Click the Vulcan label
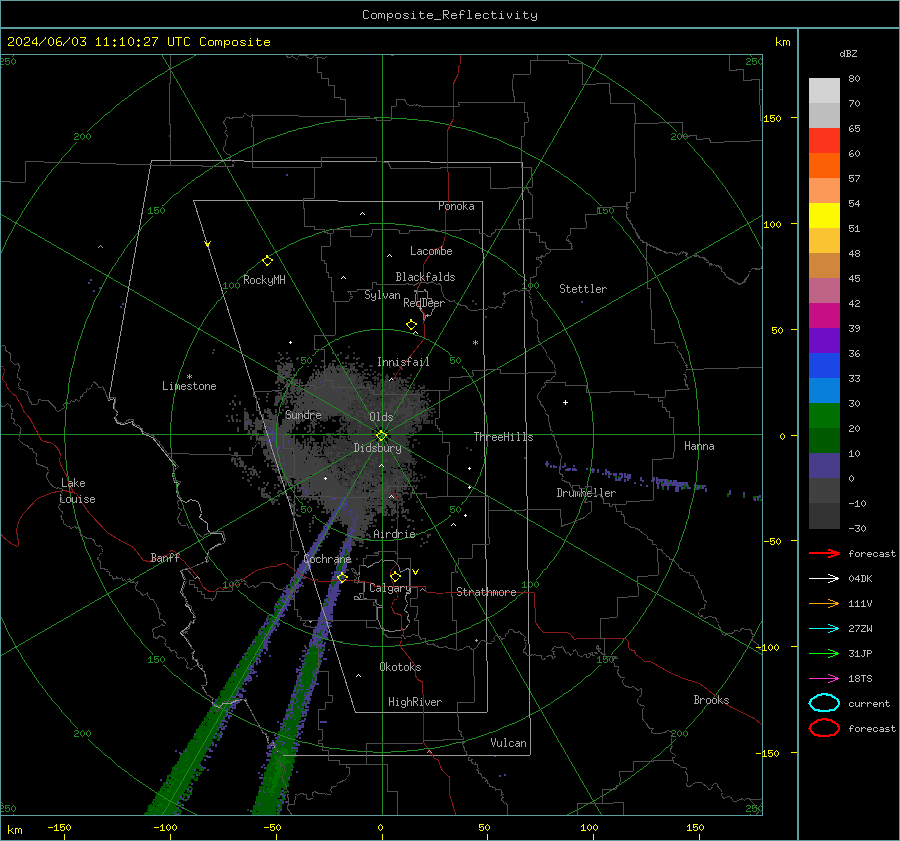 (508, 743)
